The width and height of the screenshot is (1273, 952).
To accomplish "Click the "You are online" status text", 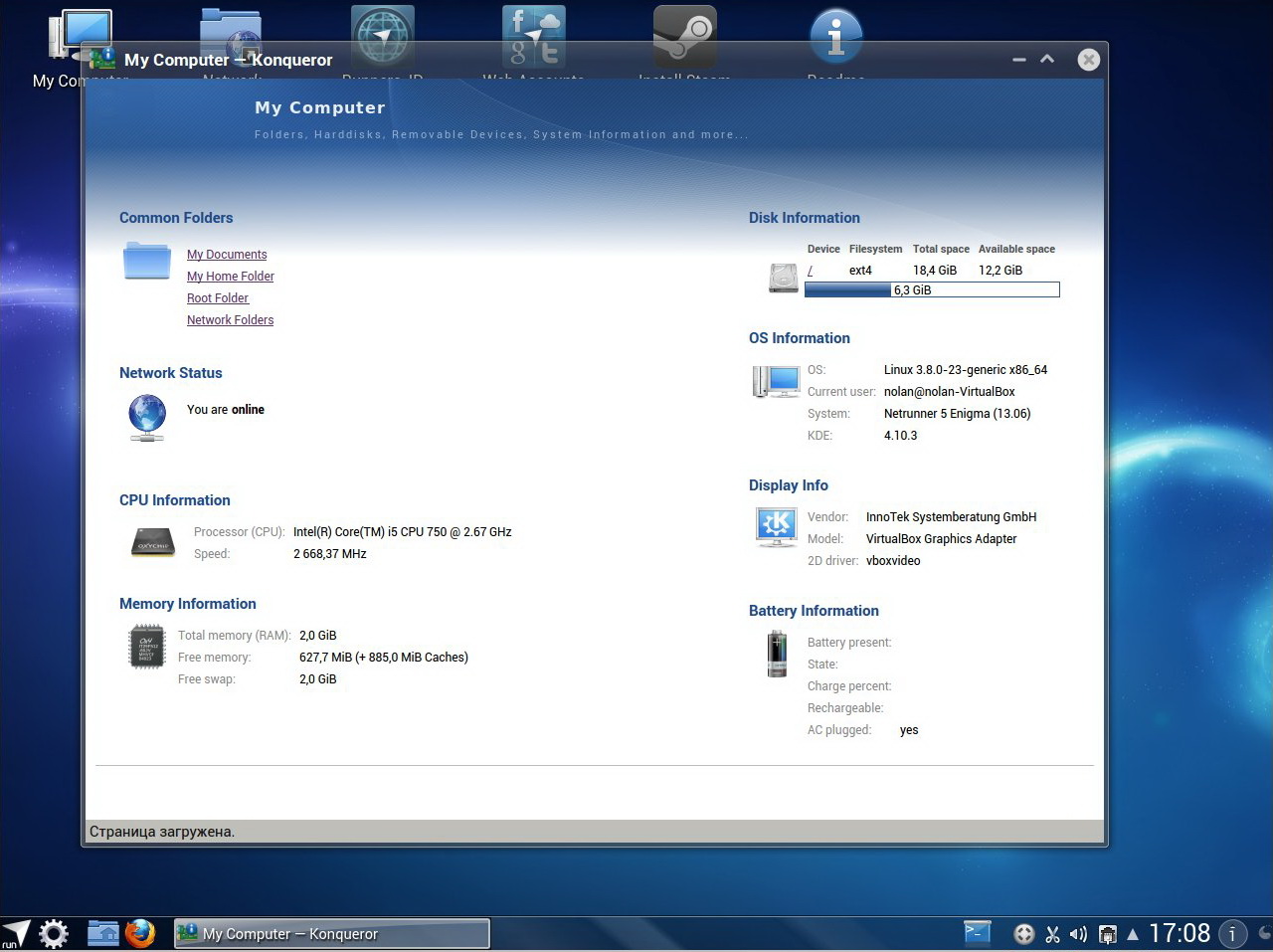I will pyautogui.click(x=226, y=410).
